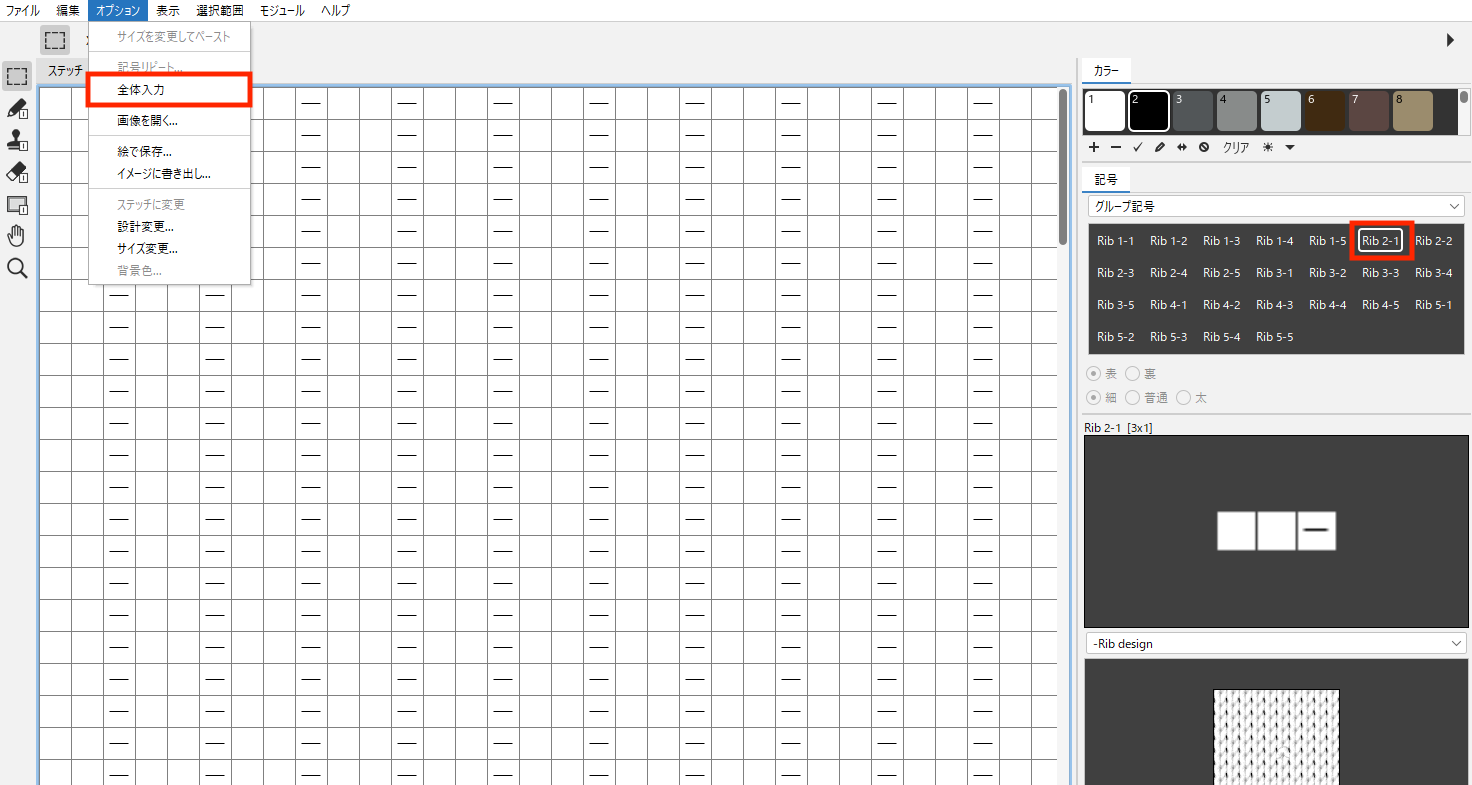This screenshot has height=785, width=1472.
Task: Click the color palette scrollbar
Action: (1464, 97)
